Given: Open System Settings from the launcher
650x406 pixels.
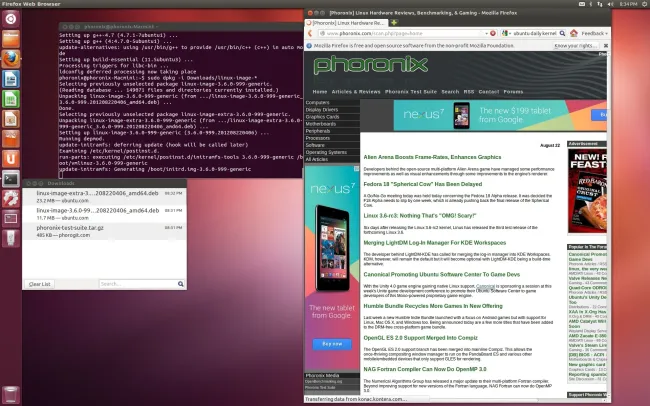Looking at the screenshot, I should [11, 199].
